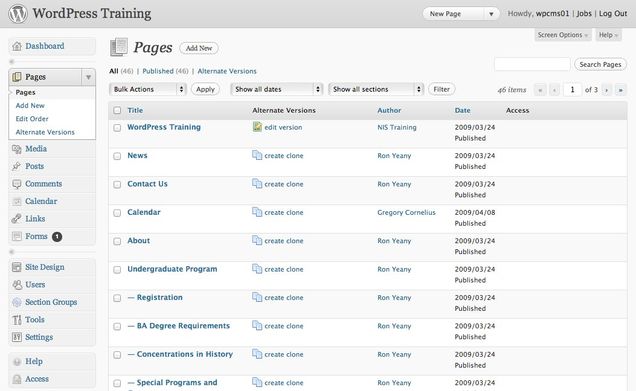
Task: Collapse the Pages sidebar menu arrow
Action: (x=88, y=77)
